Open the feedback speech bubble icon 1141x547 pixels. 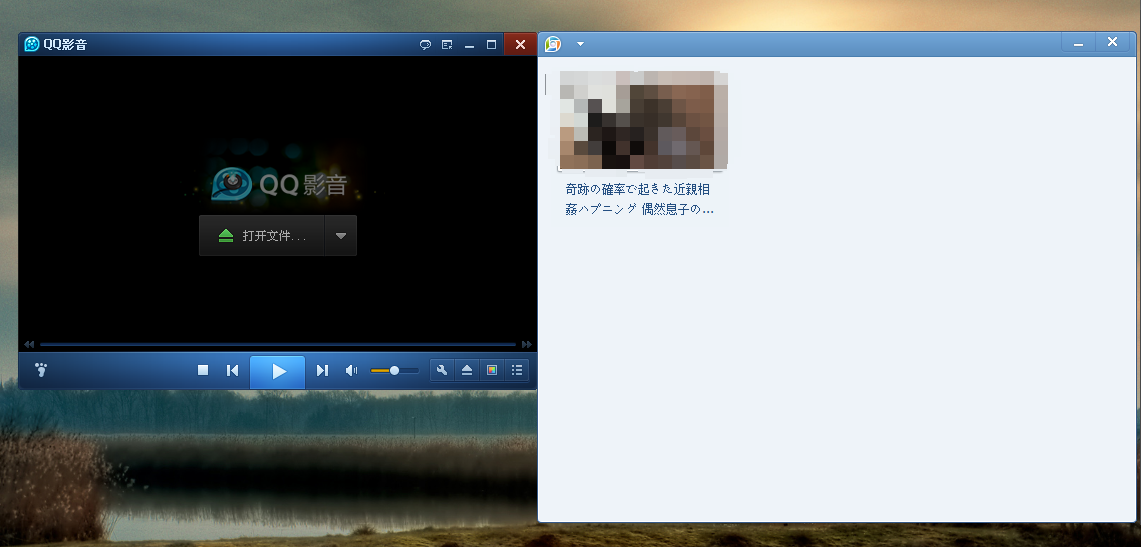[x=426, y=45]
